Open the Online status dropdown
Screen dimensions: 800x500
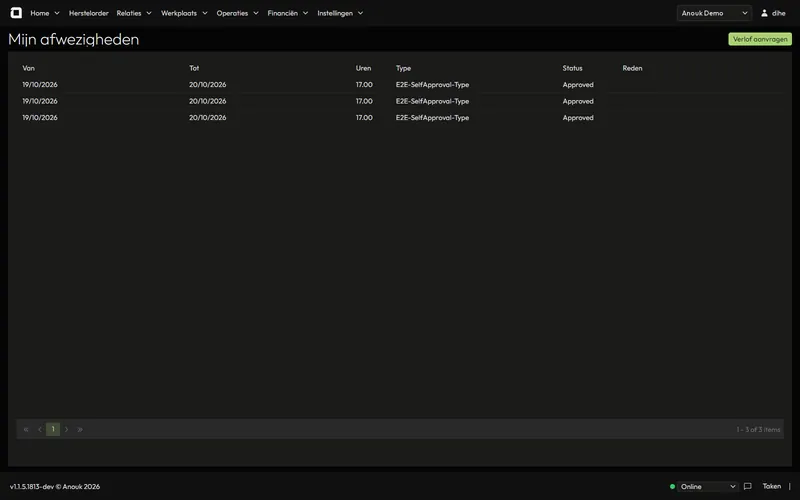(708, 487)
